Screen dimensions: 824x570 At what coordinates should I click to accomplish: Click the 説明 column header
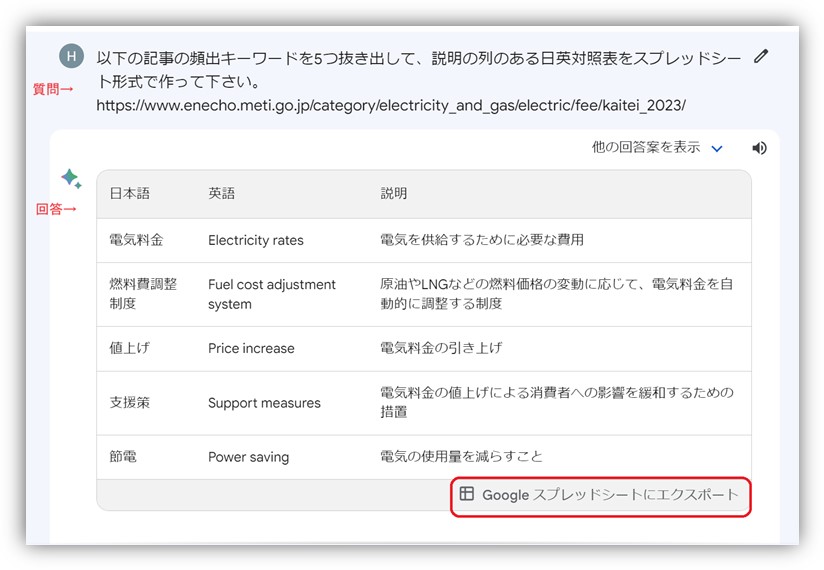(394, 194)
